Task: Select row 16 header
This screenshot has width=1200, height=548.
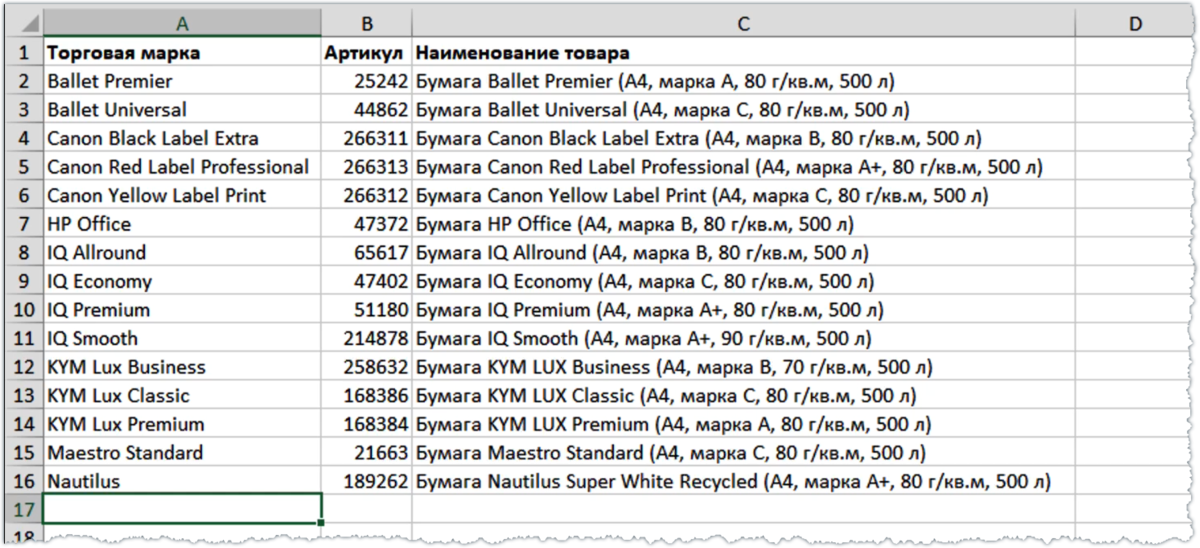Action: click(25, 481)
